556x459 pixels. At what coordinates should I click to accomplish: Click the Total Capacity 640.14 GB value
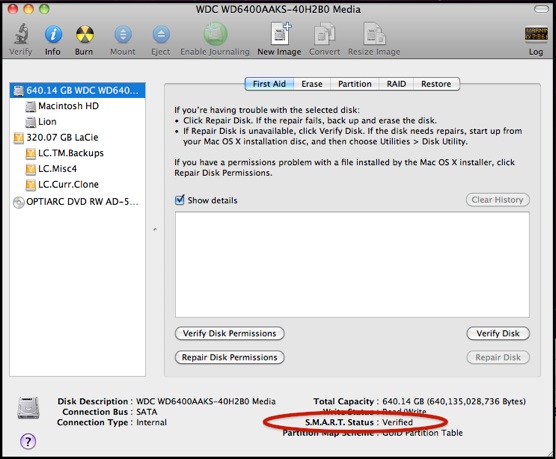[x=454, y=401]
